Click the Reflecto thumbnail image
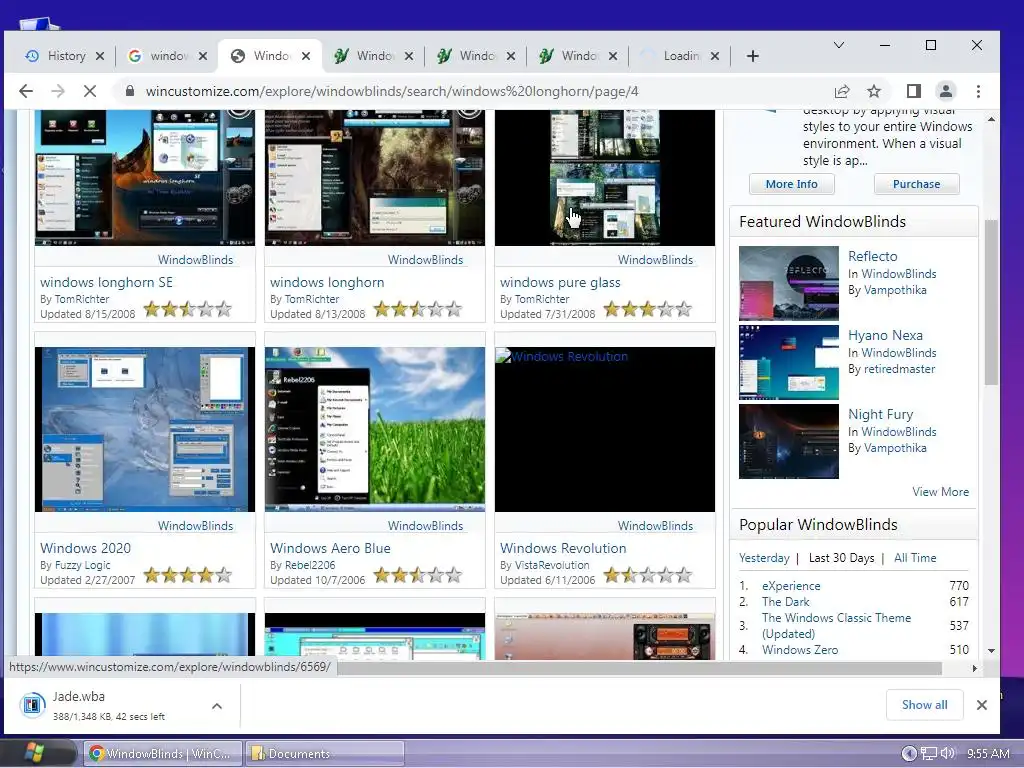1024x768 pixels. pos(788,283)
